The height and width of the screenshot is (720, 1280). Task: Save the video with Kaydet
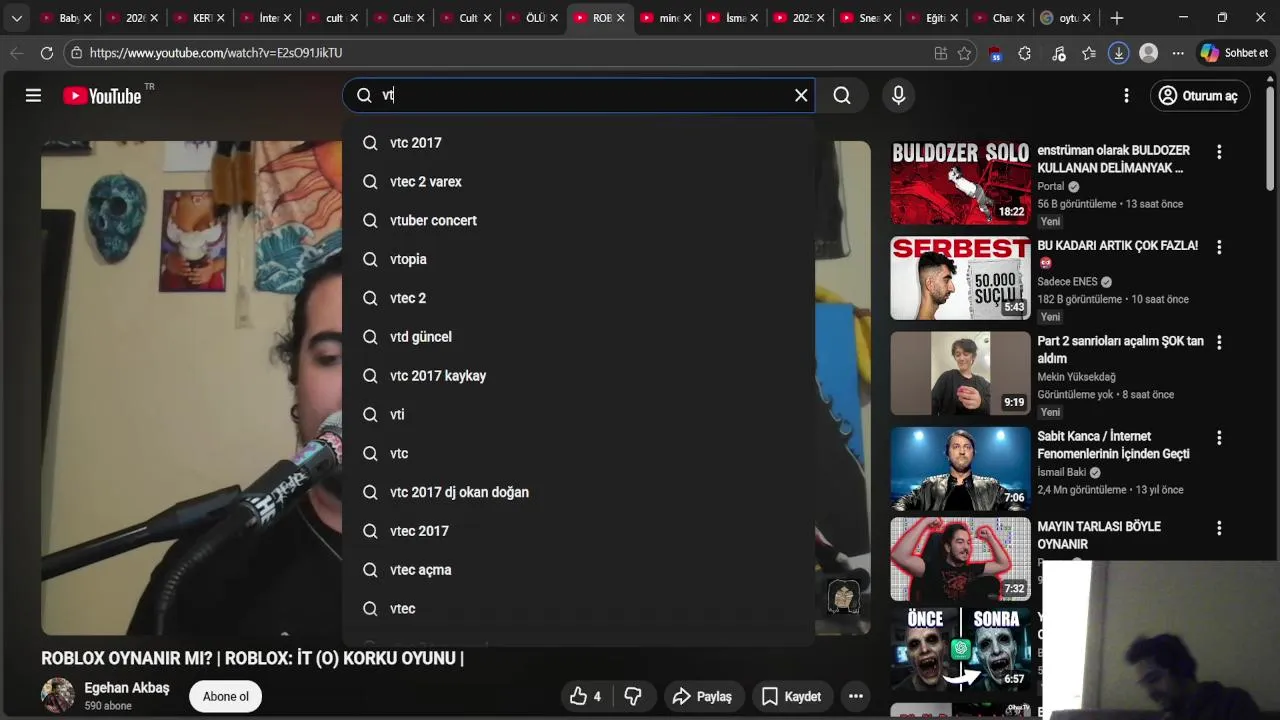click(x=791, y=696)
